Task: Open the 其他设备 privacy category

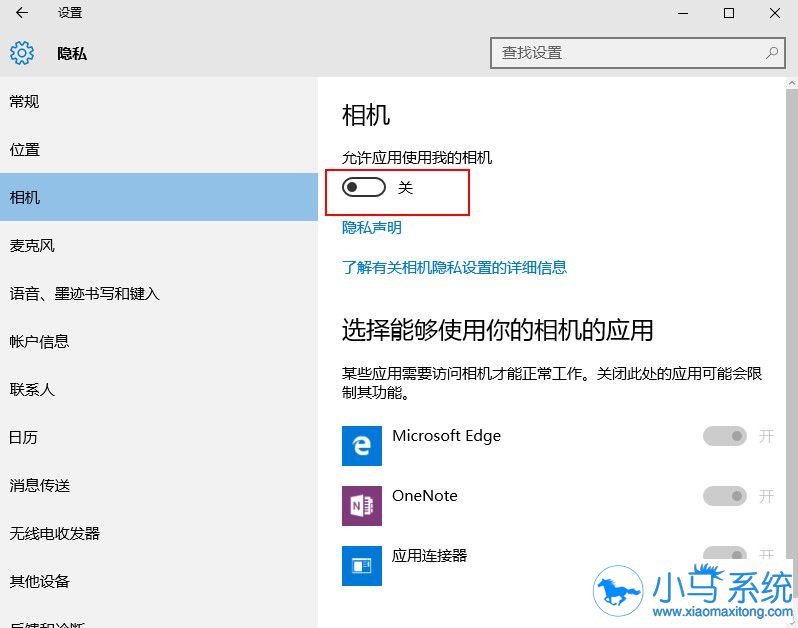Action: coord(159,582)
